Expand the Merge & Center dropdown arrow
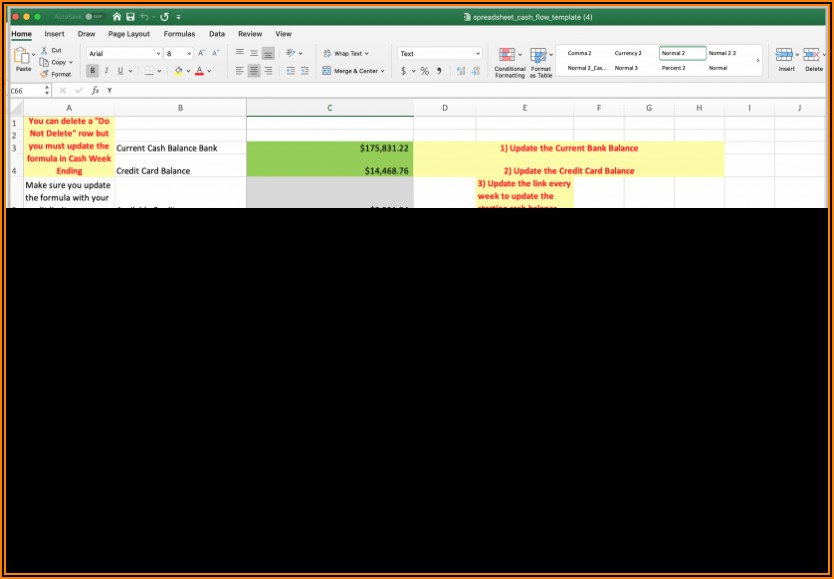834x579 pixels. pos(384,71)
